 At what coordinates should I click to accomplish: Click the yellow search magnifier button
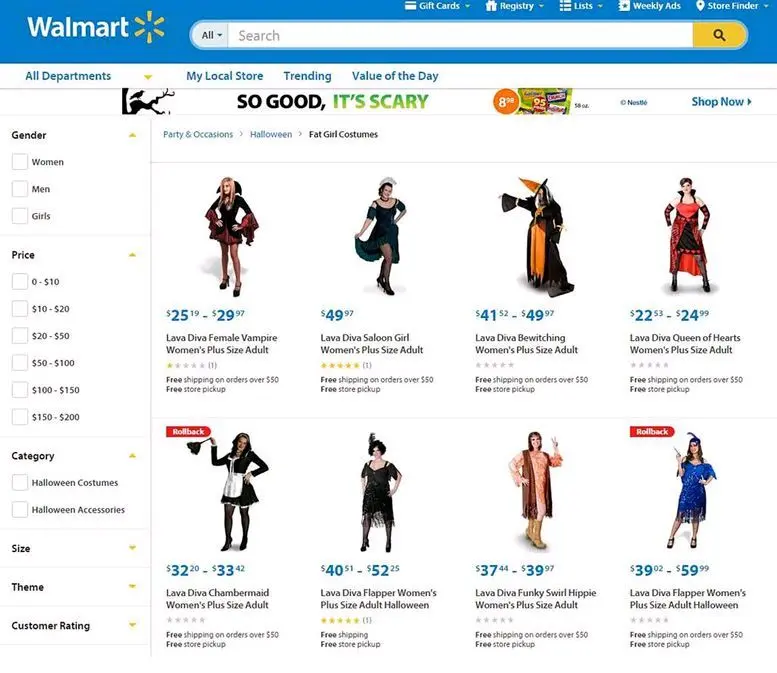pos(719,35)
